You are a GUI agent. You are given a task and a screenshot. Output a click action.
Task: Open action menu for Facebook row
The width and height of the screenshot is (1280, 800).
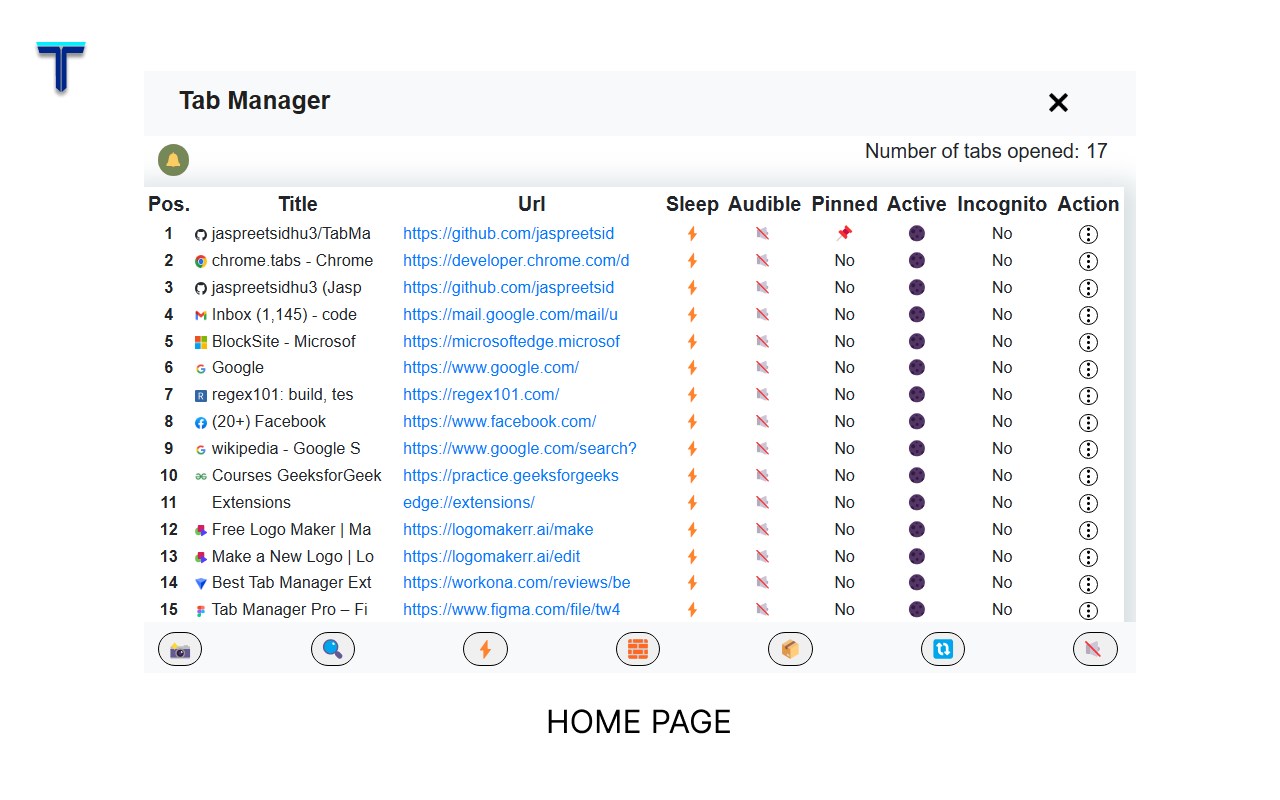pyautogui.click(x=1088, y=423)
